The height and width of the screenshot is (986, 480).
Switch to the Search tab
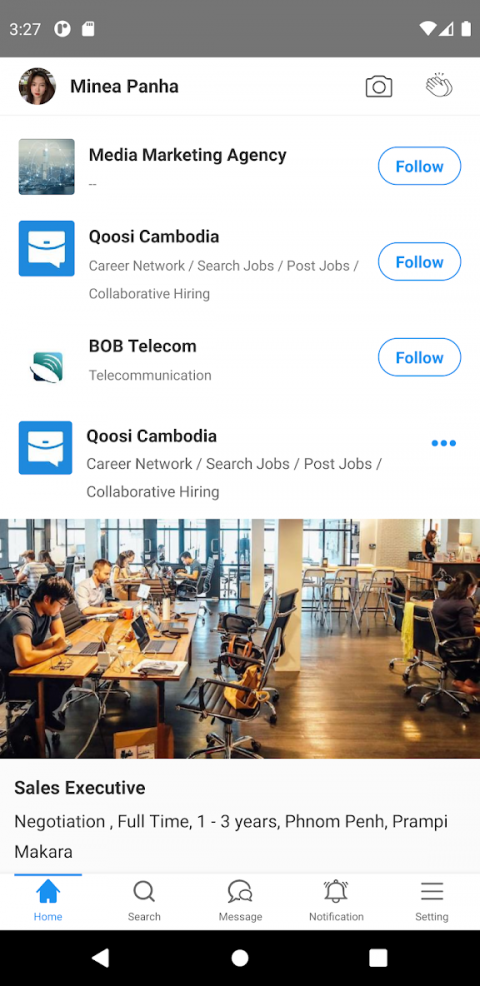click(144, 902)
